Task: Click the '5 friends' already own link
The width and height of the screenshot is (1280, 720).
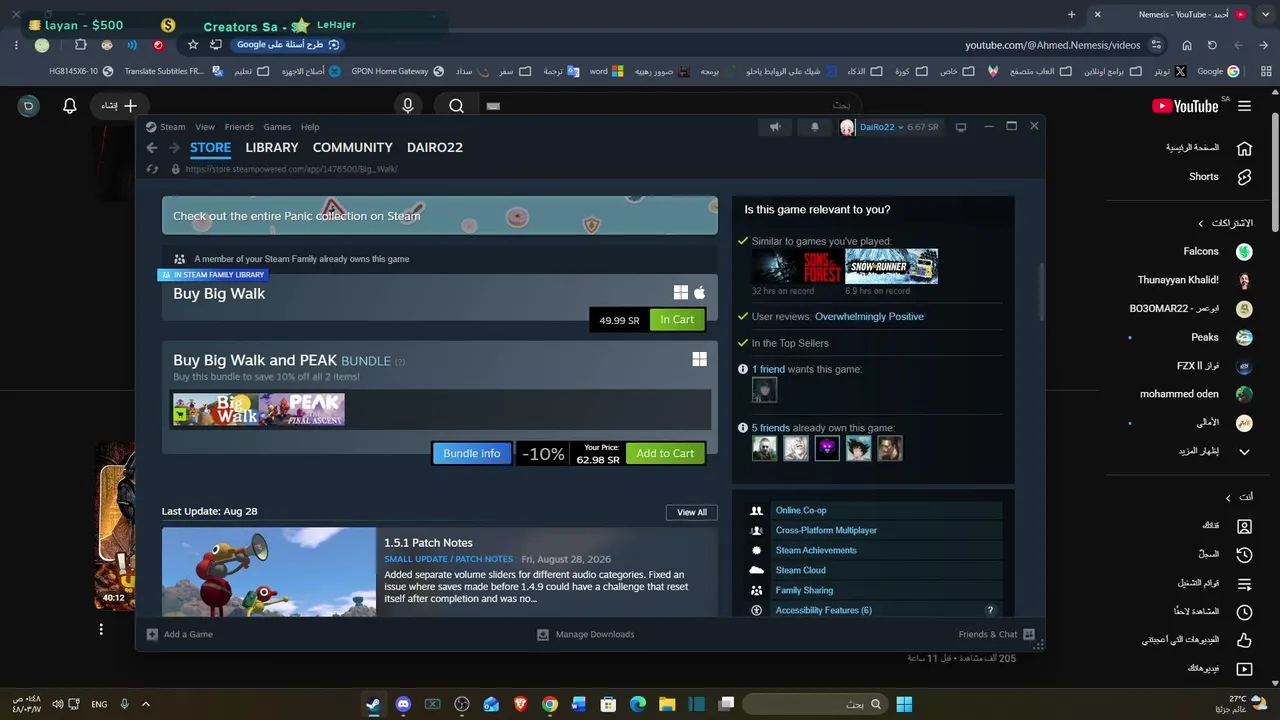Action: (771, 428)
